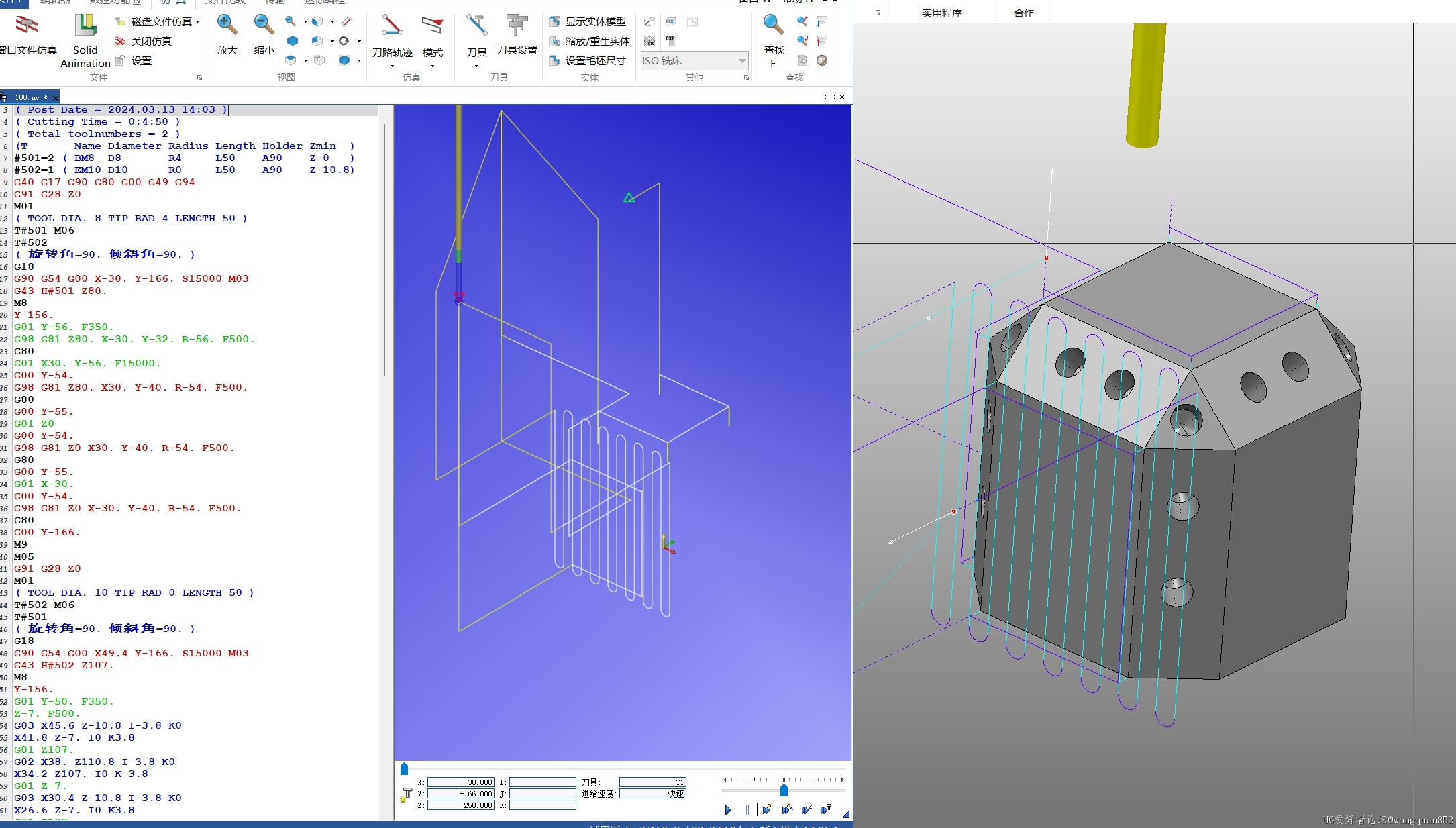Click the rotate view circular arrow icon
Viewport: 1456px width, 828px height.
[344, 41]
